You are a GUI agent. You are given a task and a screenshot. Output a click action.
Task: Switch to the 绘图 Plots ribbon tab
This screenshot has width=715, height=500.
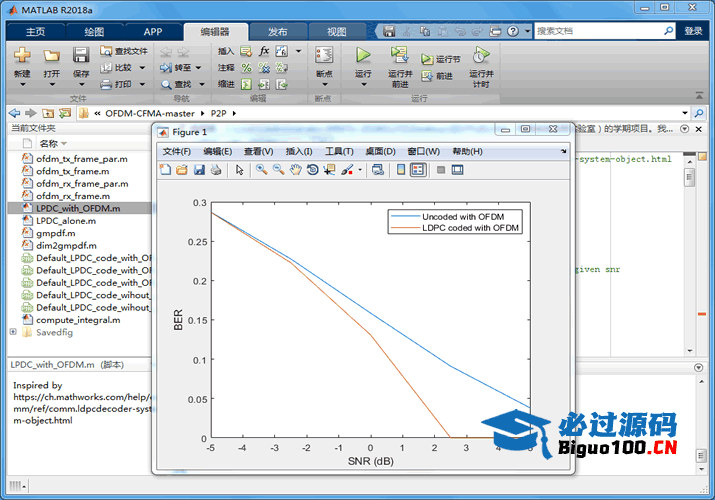pos(94,31)
